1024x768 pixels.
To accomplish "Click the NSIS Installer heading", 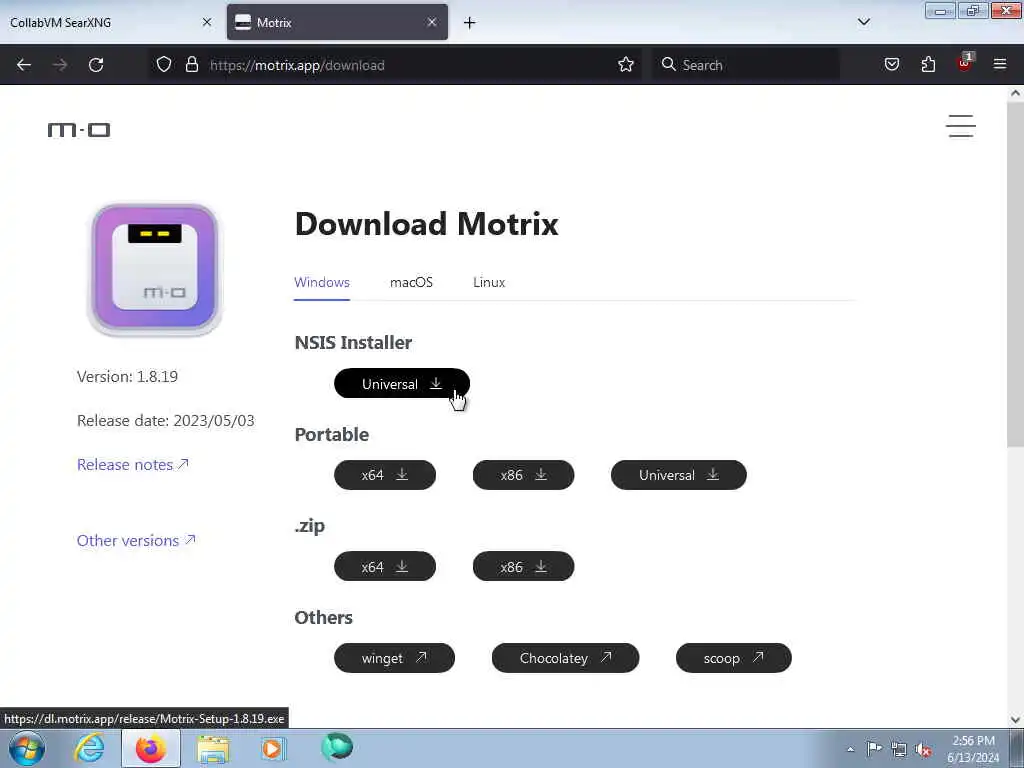I will pyautogui.click(x=353, y=342).
